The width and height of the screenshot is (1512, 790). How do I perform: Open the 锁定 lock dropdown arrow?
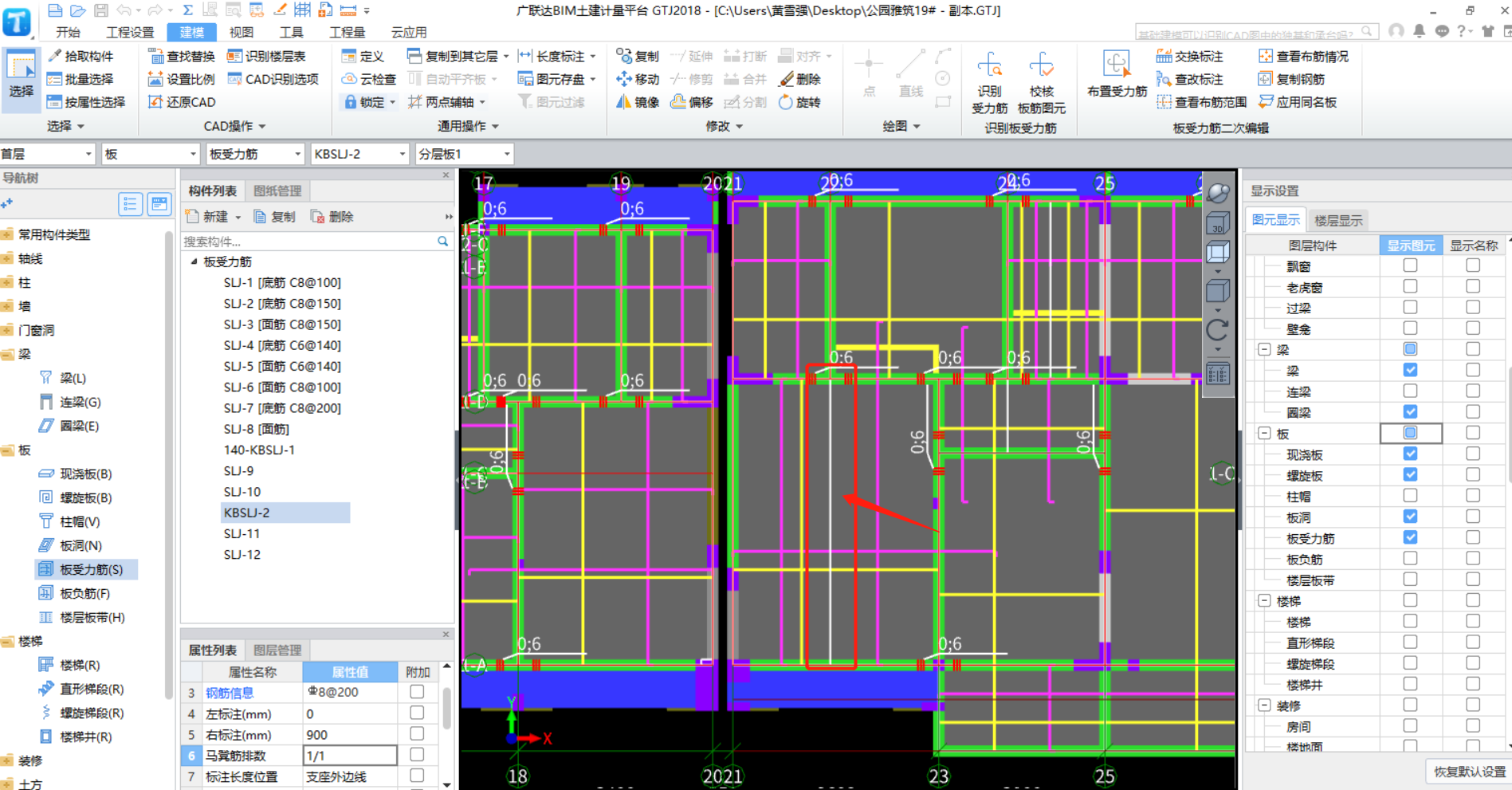pos(393,103)
